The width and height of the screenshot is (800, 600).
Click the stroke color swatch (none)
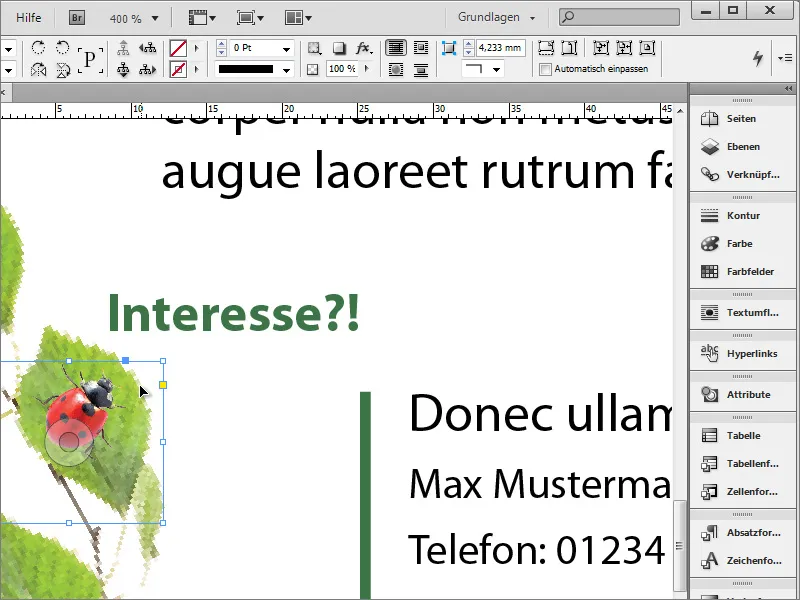[x=178, y=69]
